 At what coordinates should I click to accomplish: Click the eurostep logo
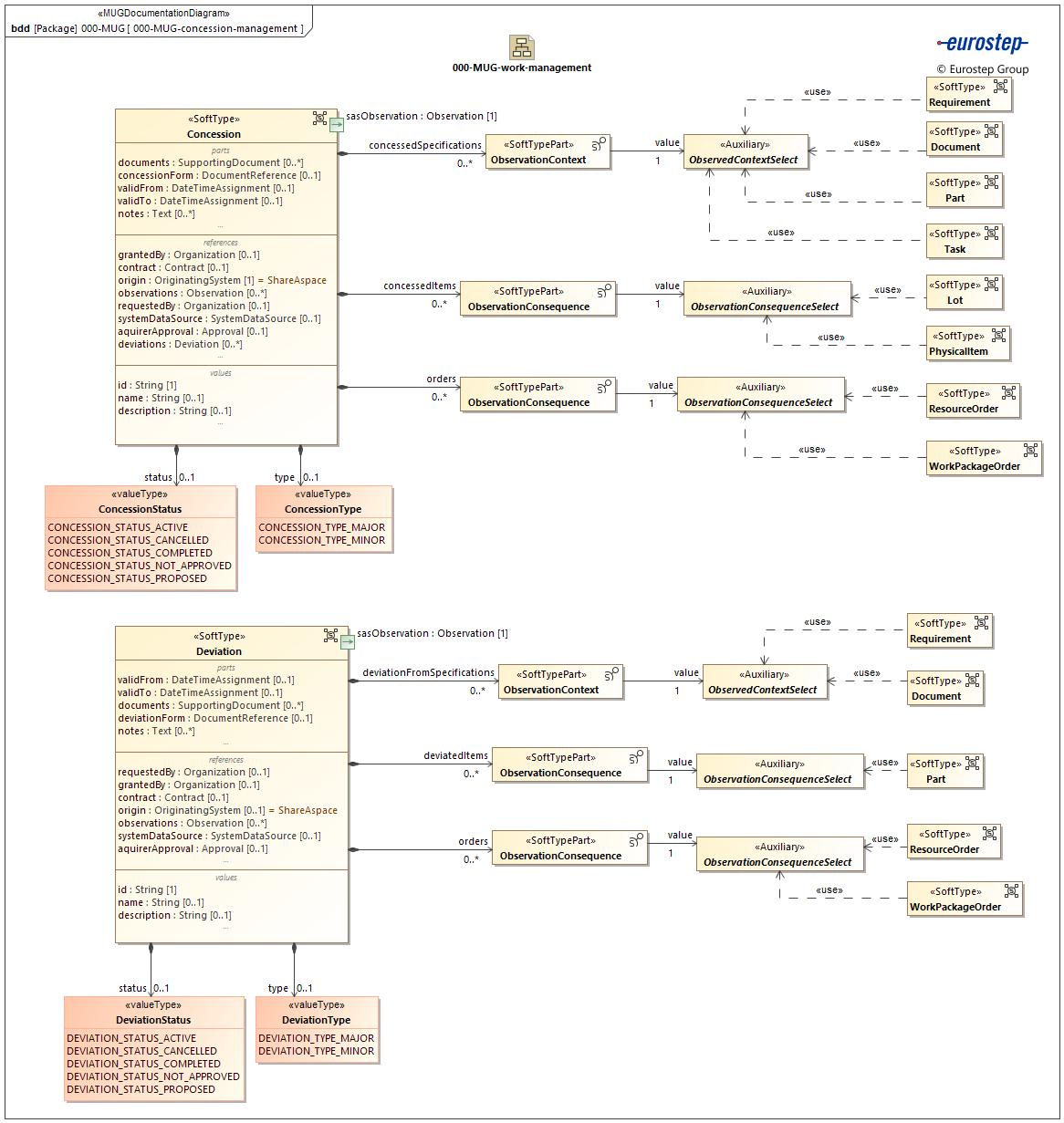click(x=984, y=41)
